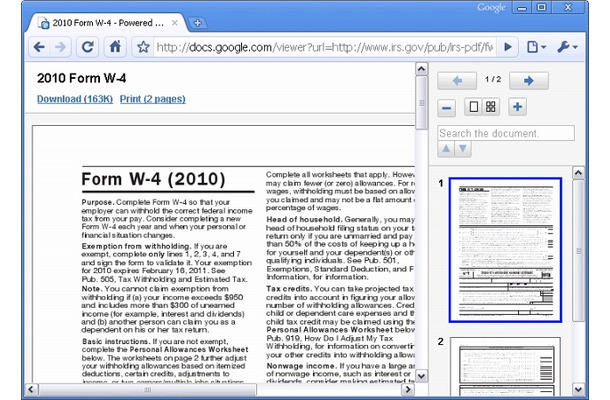Maximize the browser window

coord(542,7)
